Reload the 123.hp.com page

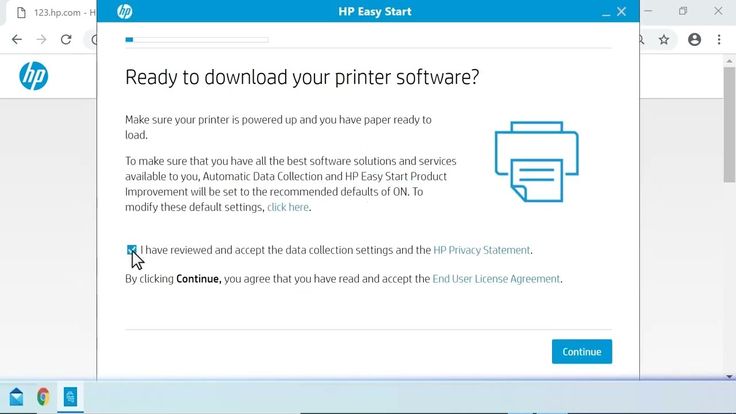coord(66,39)
